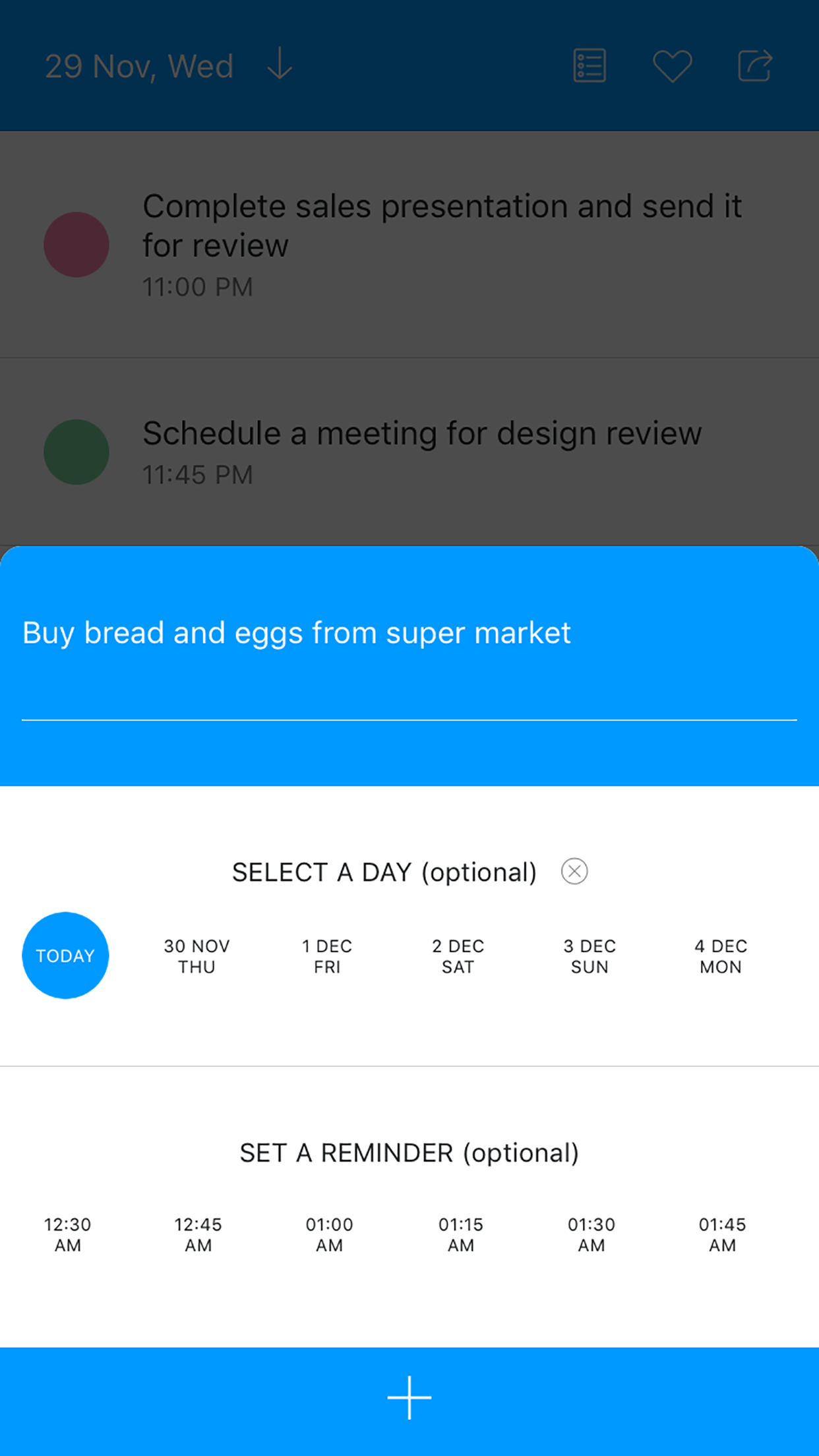This screenshot has height=1456, width=819.
Task: Tap the heart favorites icon
Action: 672,66
